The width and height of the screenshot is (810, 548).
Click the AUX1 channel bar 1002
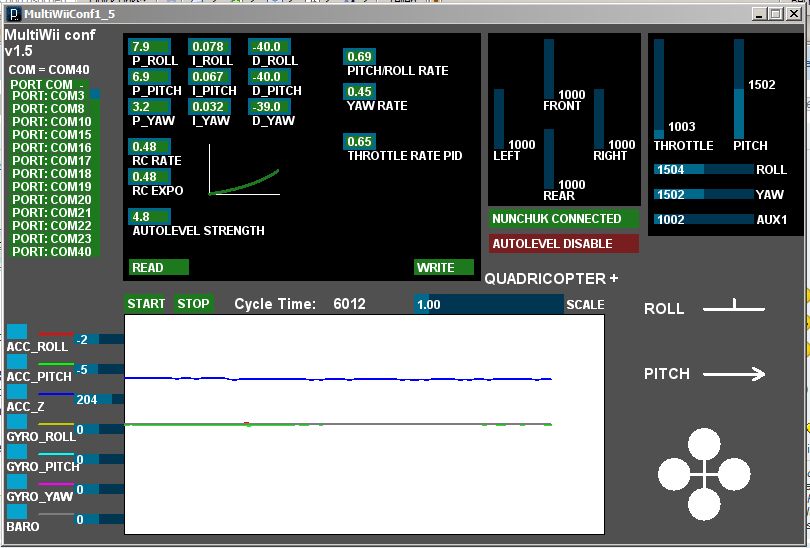point(704,220)
